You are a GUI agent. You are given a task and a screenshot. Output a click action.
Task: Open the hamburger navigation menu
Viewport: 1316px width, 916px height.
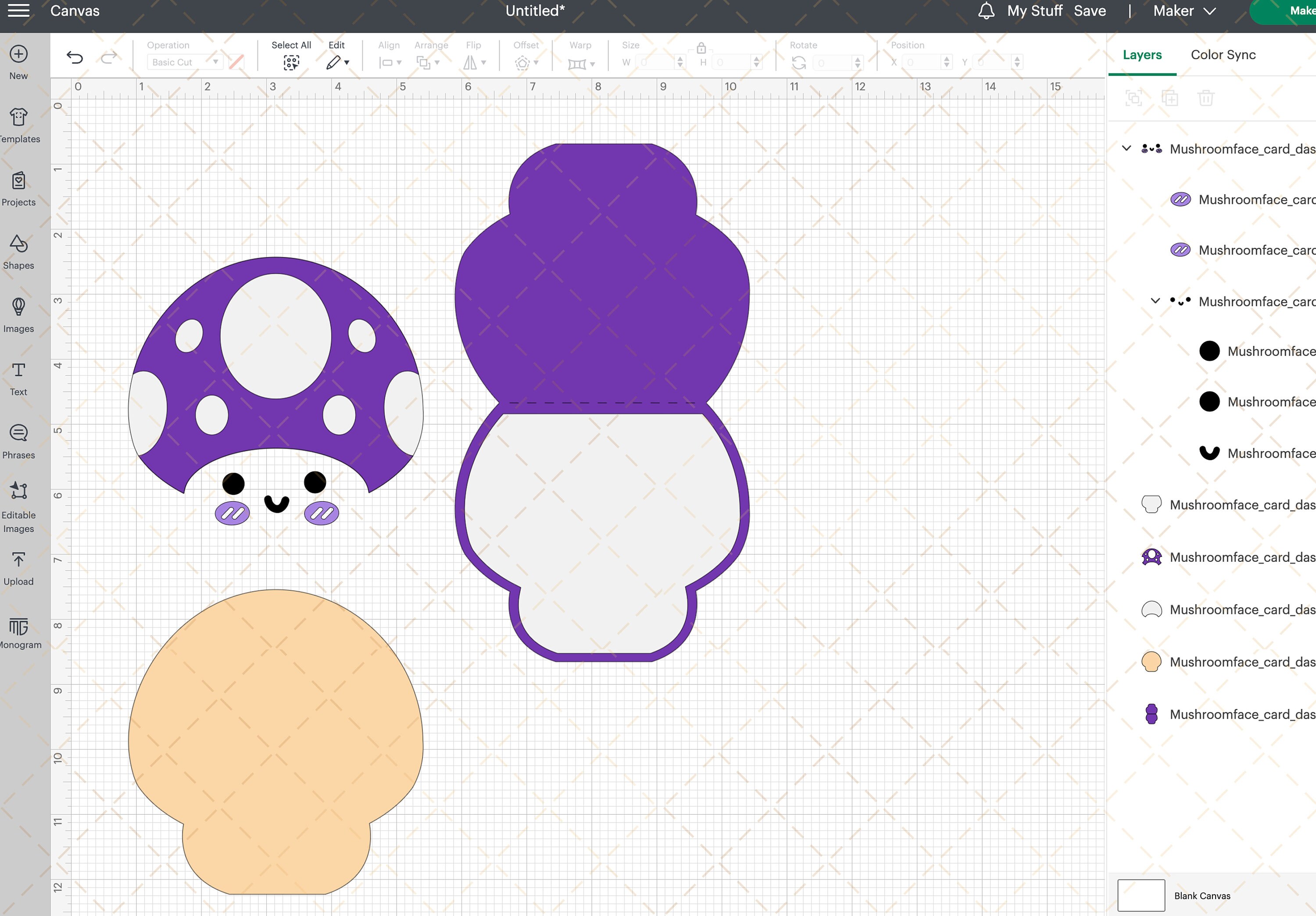pyautogui.click(x=18, y=11)
